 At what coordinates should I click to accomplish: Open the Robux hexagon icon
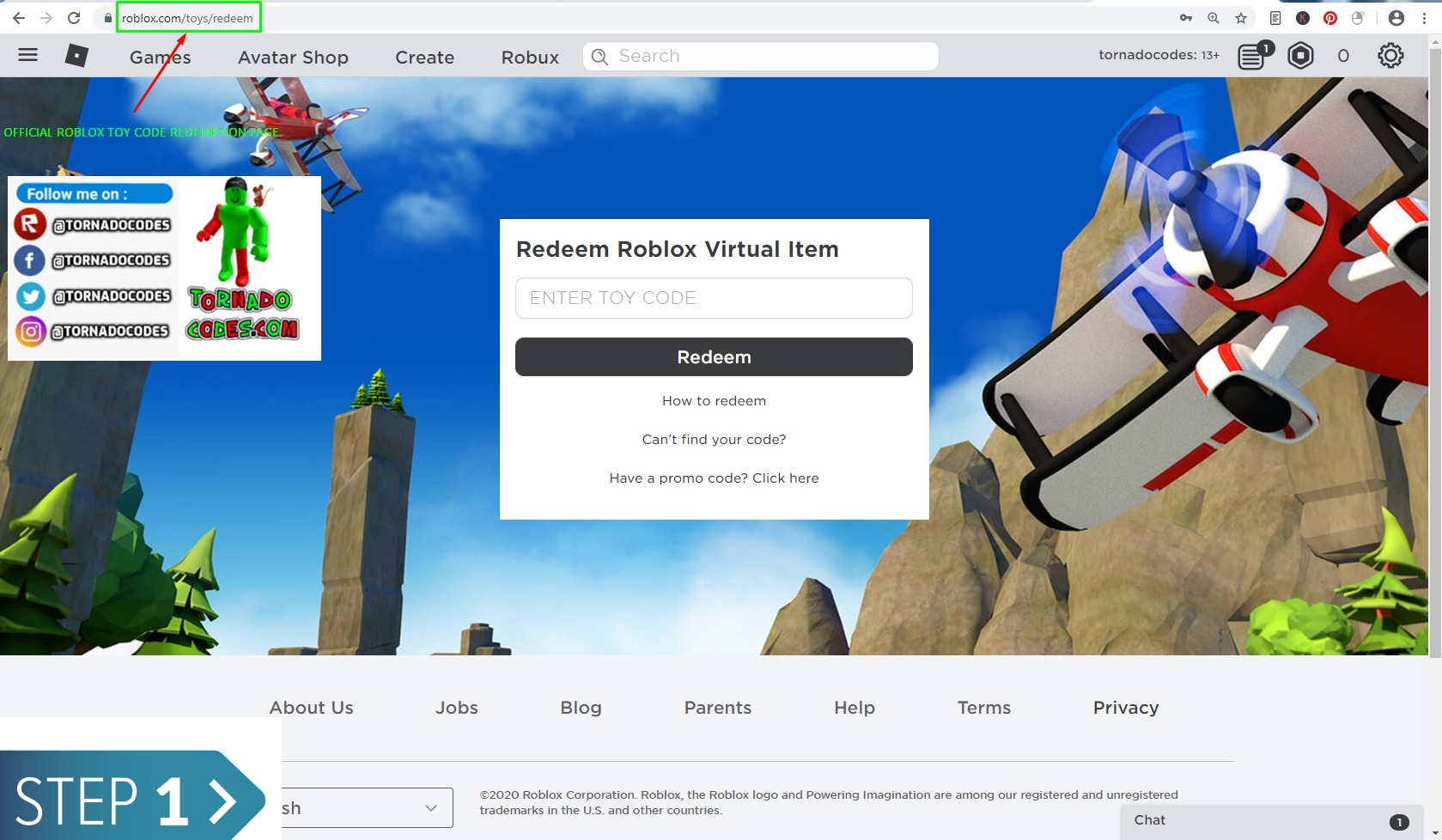(1300, 56)
